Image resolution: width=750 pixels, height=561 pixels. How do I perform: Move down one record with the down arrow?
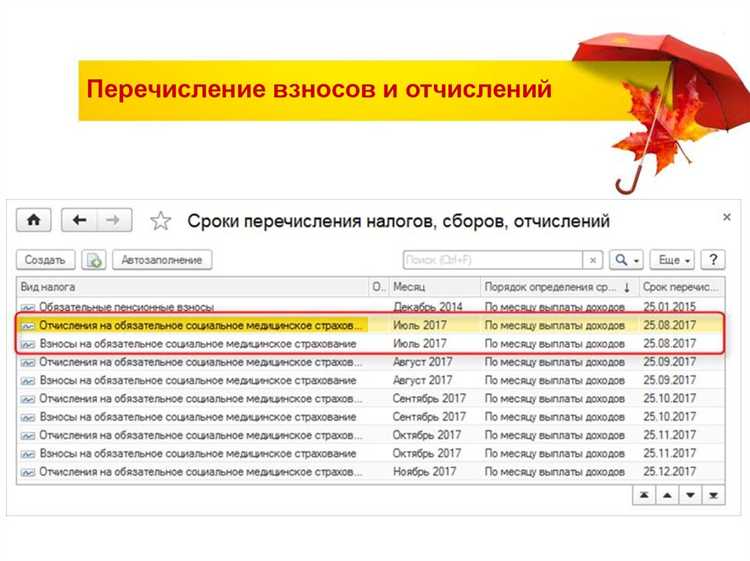click(690, 495)
